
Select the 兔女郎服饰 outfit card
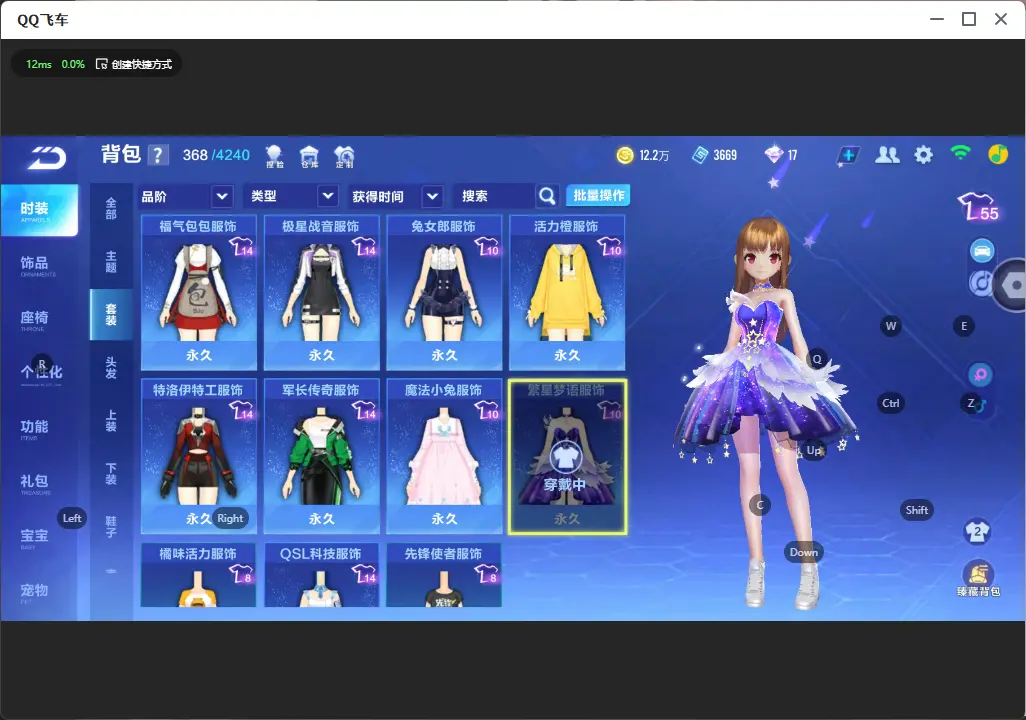[444, 293]
